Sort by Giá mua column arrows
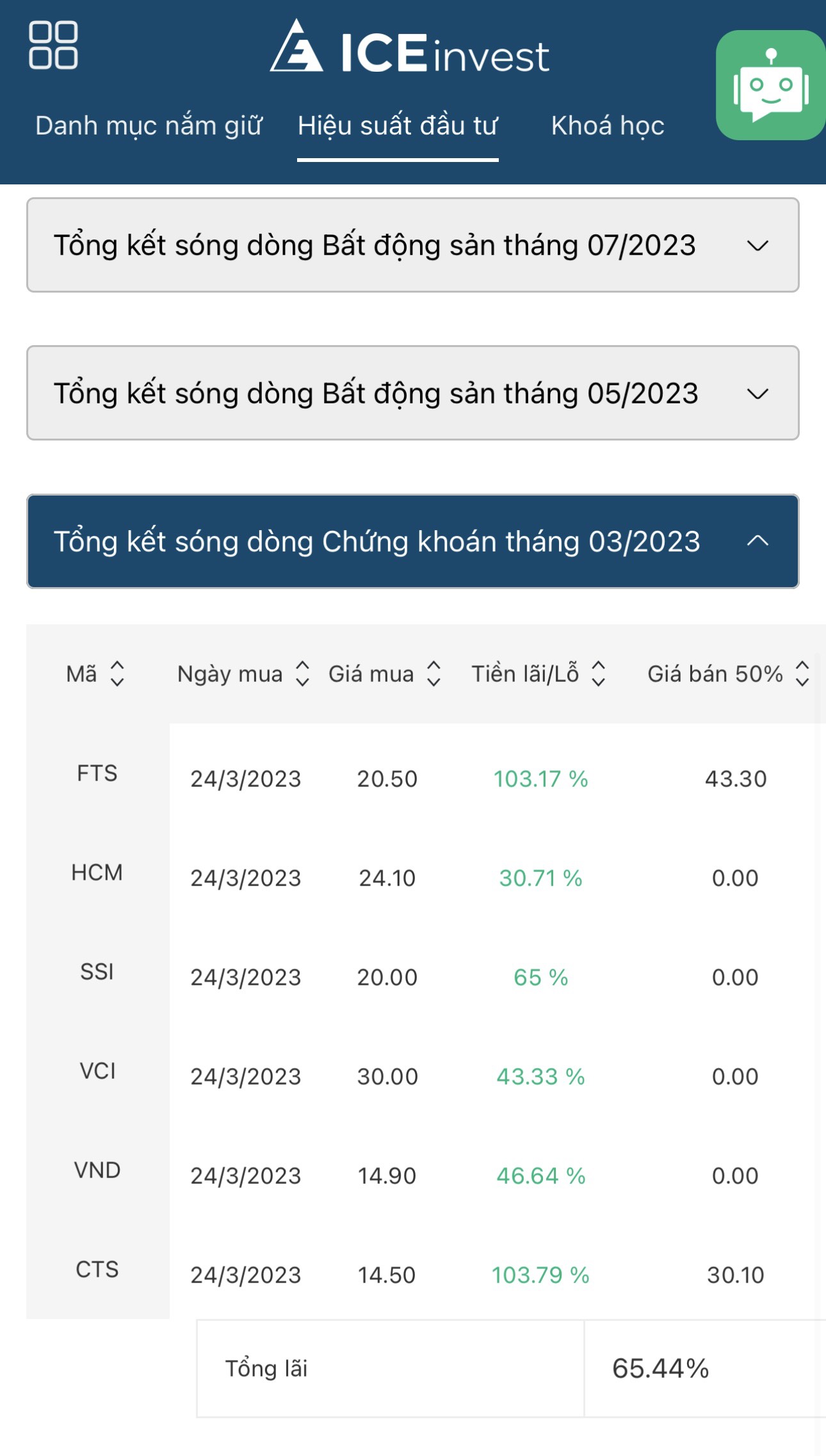The height and width of the screenshot is (1456, 826). (x=433, y=674)
